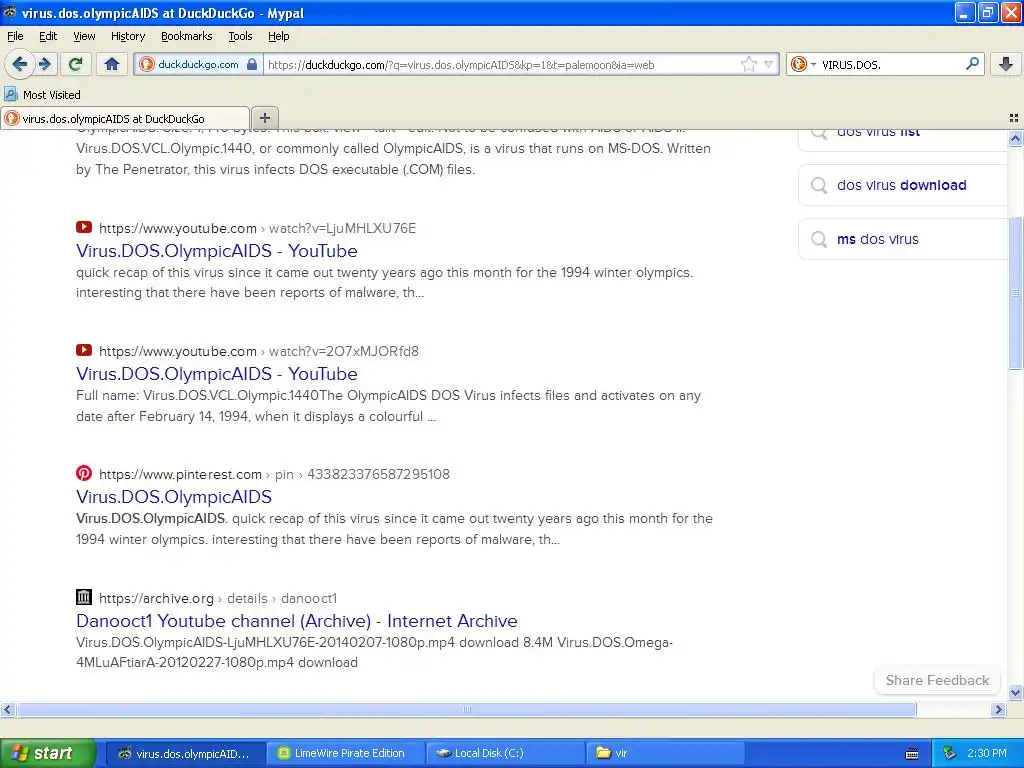This screenshot has height=768, width=1024.
Task: Search related term 'dos virus download'
Action: tap(901, 185)
